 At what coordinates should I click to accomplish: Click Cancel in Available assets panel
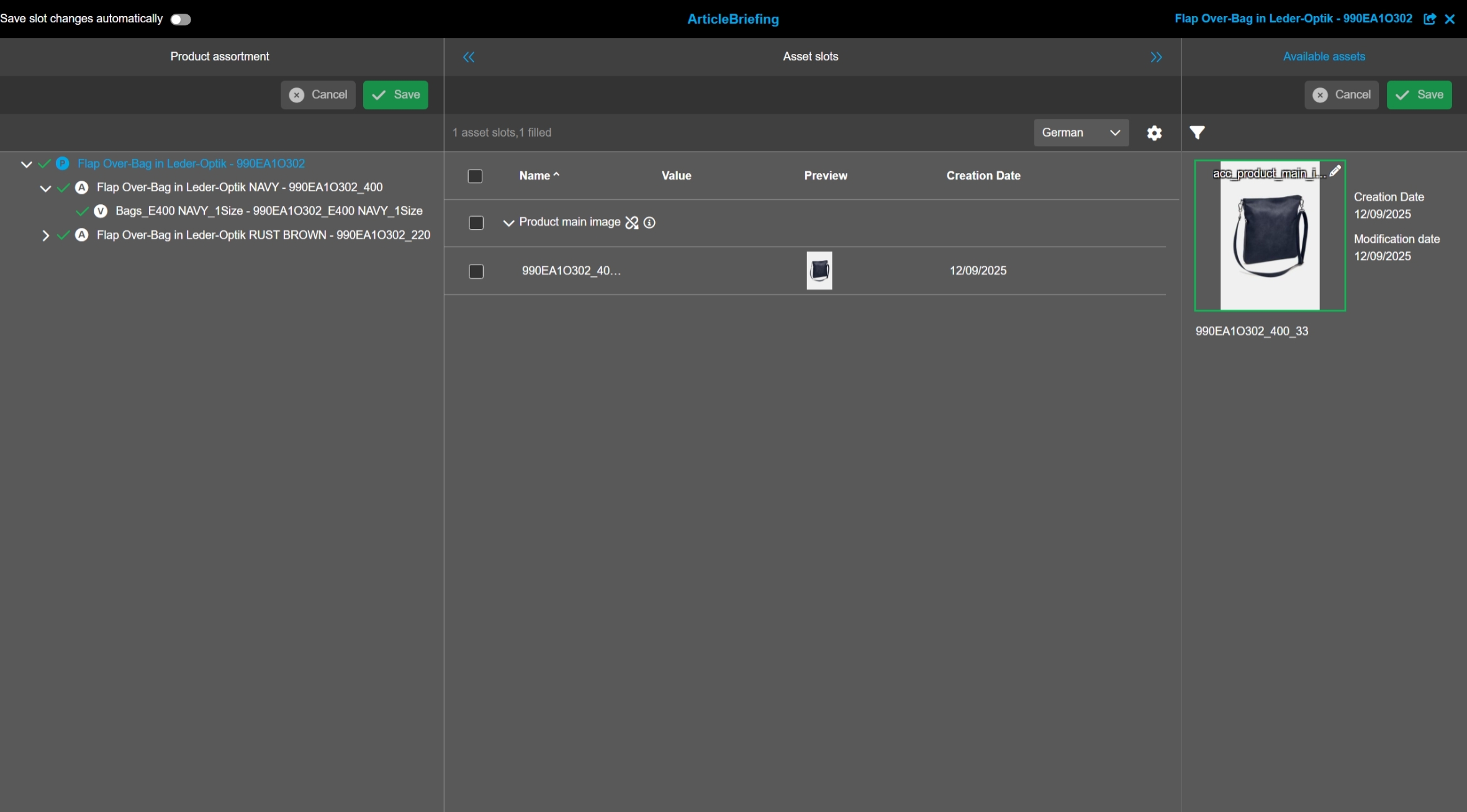click(x=1341, y=95)
